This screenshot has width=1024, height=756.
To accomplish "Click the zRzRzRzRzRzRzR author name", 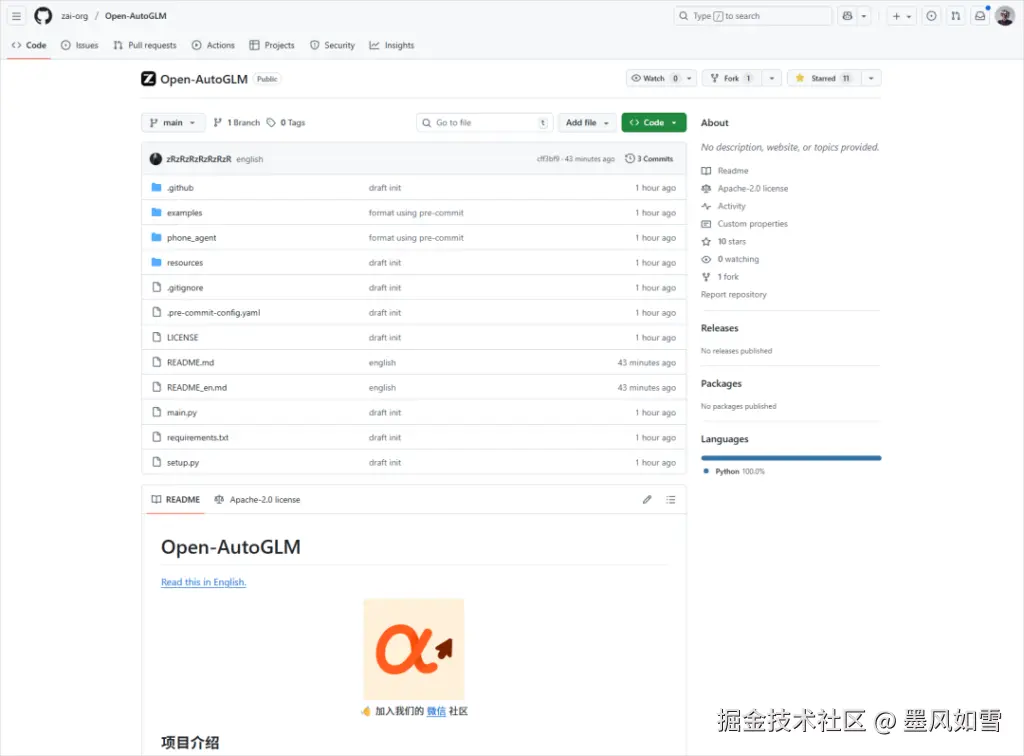I will [x=199, y=159].
